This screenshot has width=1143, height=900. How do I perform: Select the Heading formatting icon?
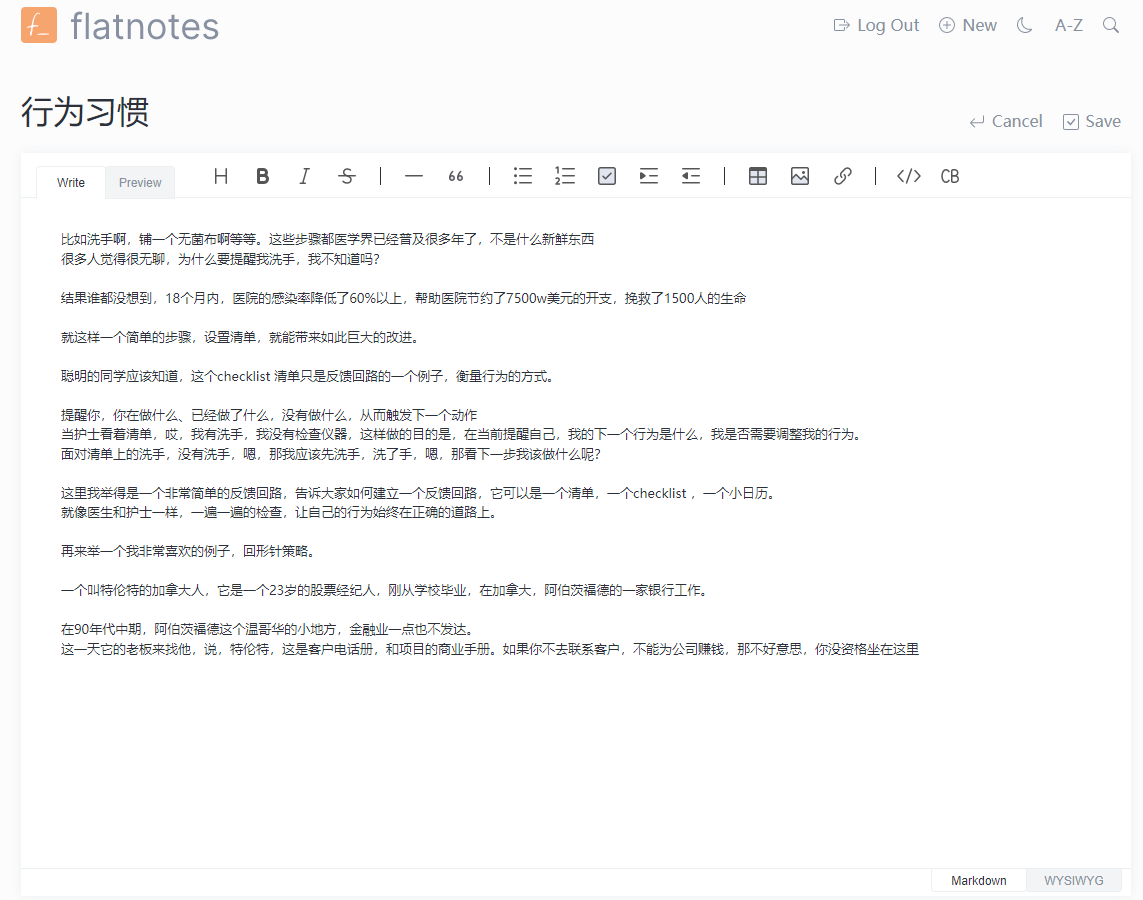pos(220,176)
